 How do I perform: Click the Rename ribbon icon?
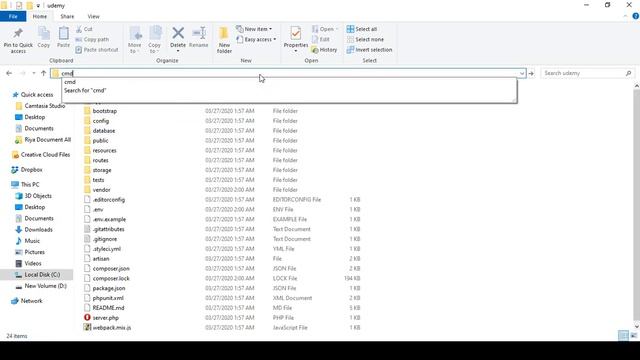199,38
